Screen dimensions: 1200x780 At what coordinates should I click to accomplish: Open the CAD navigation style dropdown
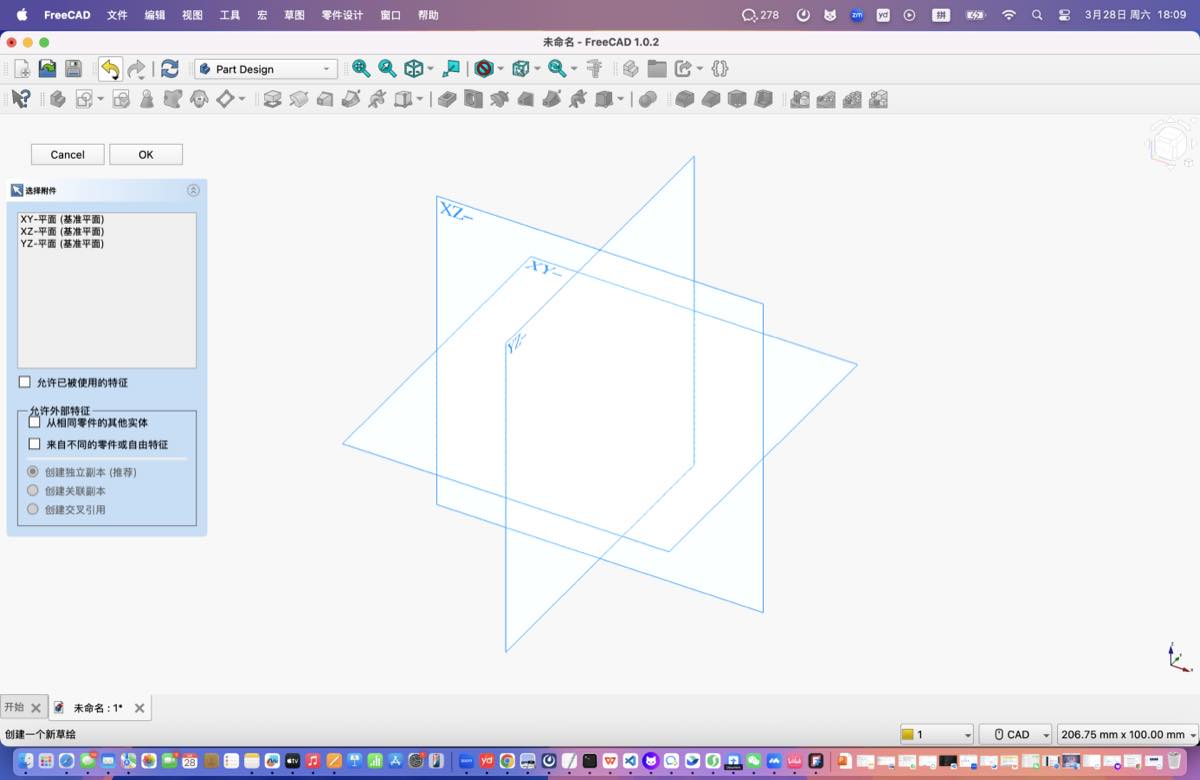point(1015,734)
